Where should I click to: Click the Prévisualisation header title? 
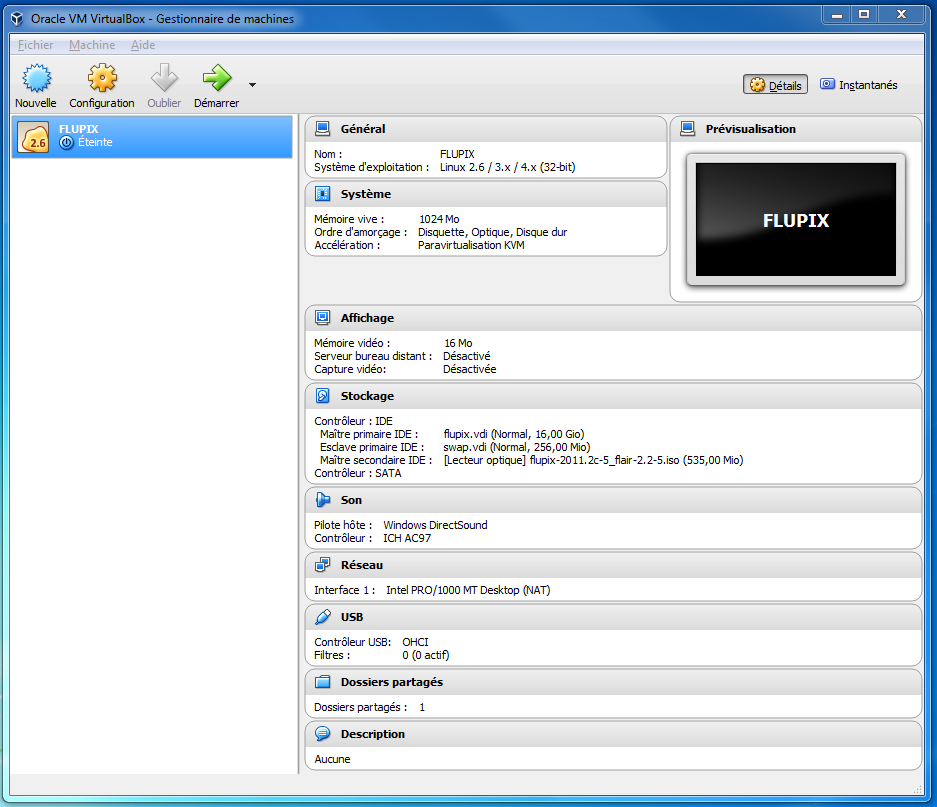pos(751,129)
